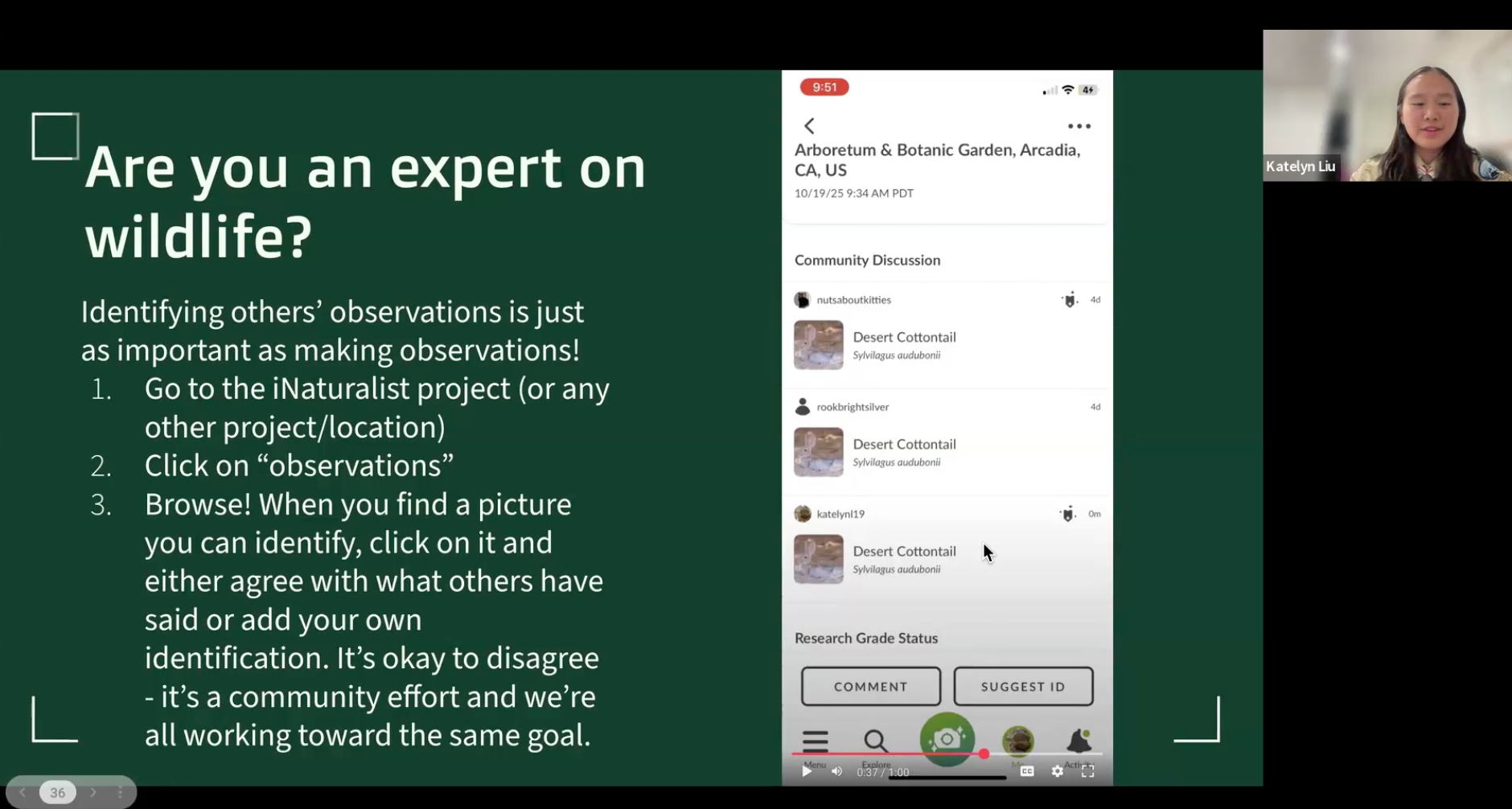Play the embedded video
1512x809 pixels.
[806, 771]
